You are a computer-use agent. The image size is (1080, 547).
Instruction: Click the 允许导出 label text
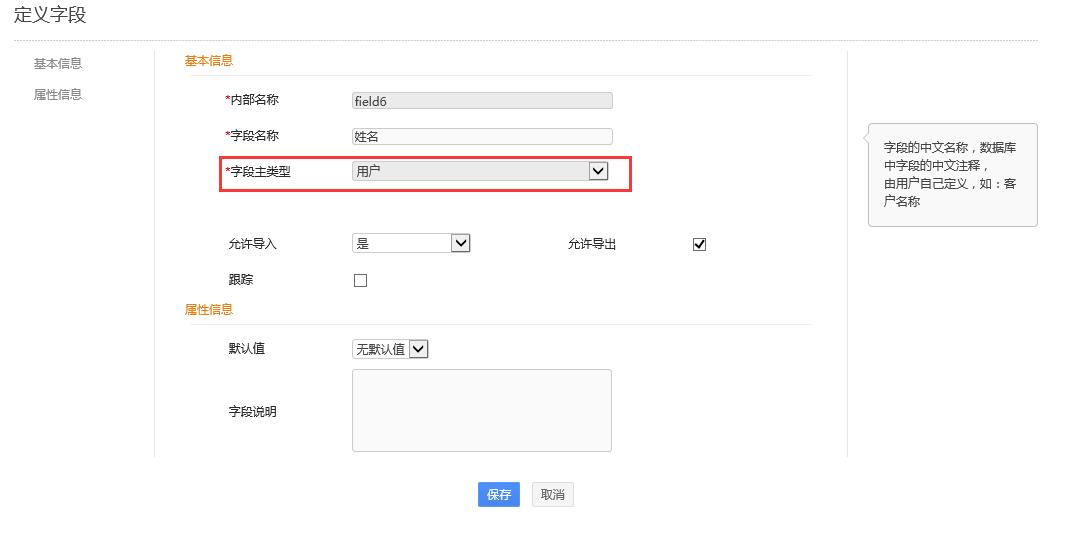point(592,245)
